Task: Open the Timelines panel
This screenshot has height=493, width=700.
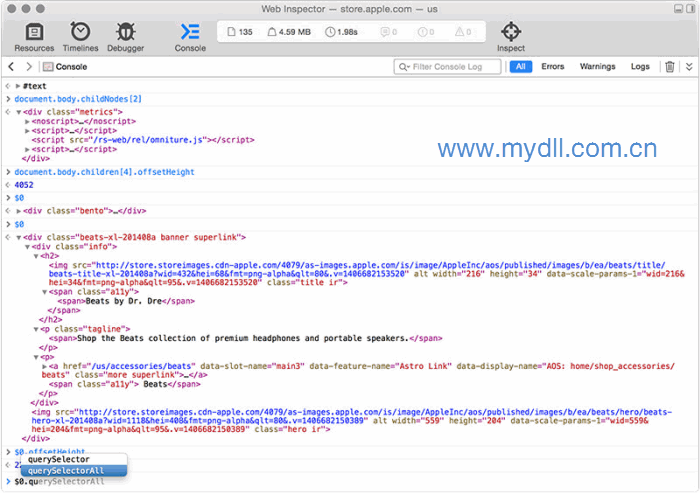Action: pos(80,38)
